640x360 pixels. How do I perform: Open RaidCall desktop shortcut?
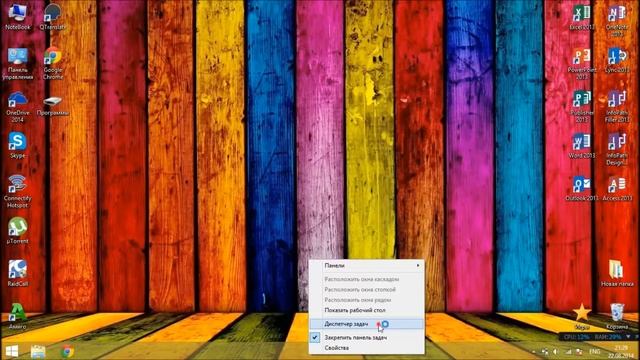(18, 273)
